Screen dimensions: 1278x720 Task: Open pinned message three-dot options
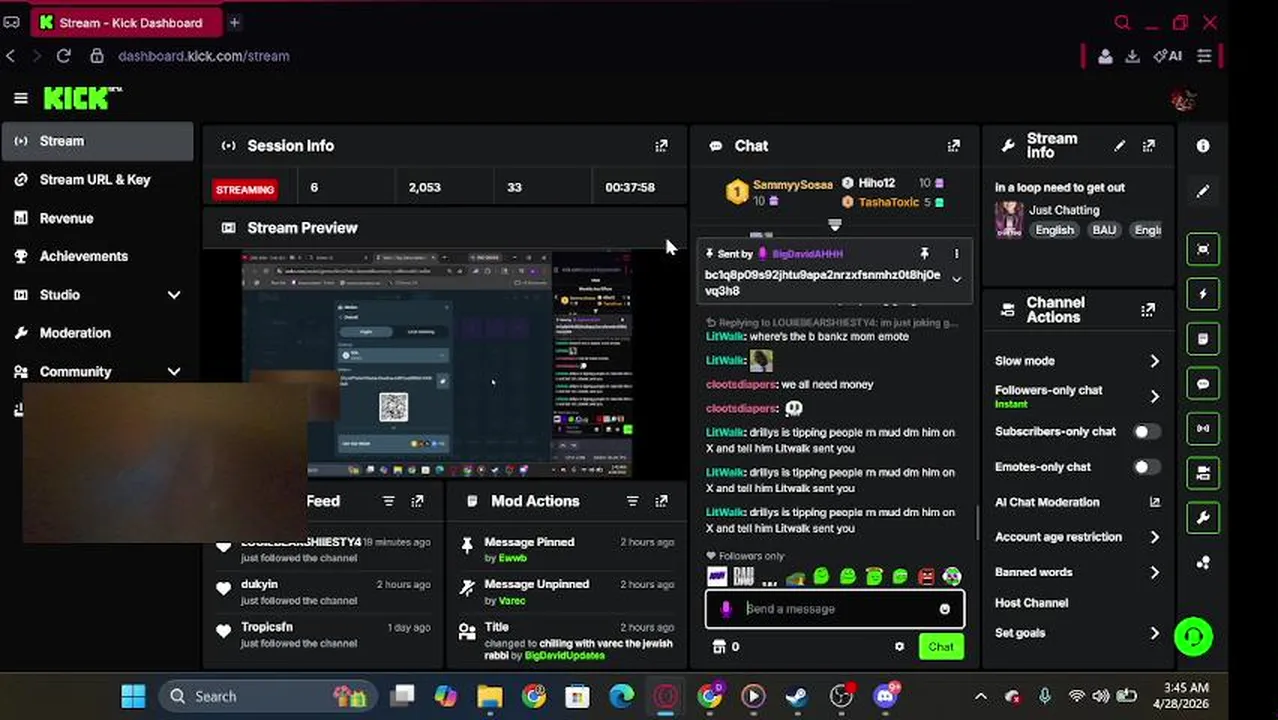coord(956,254)
